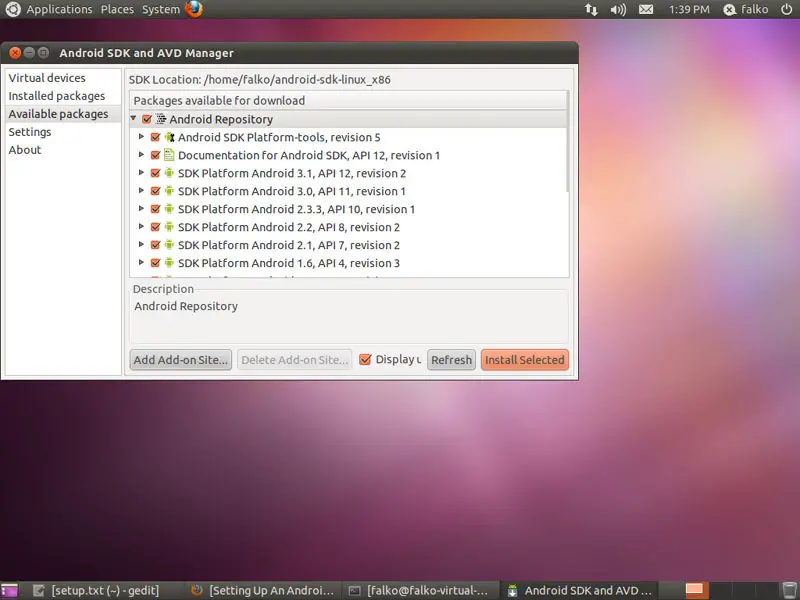Click the Ubuntu logo icon in top panel
This screenshot has width=800, height=600.
[13, 9]
